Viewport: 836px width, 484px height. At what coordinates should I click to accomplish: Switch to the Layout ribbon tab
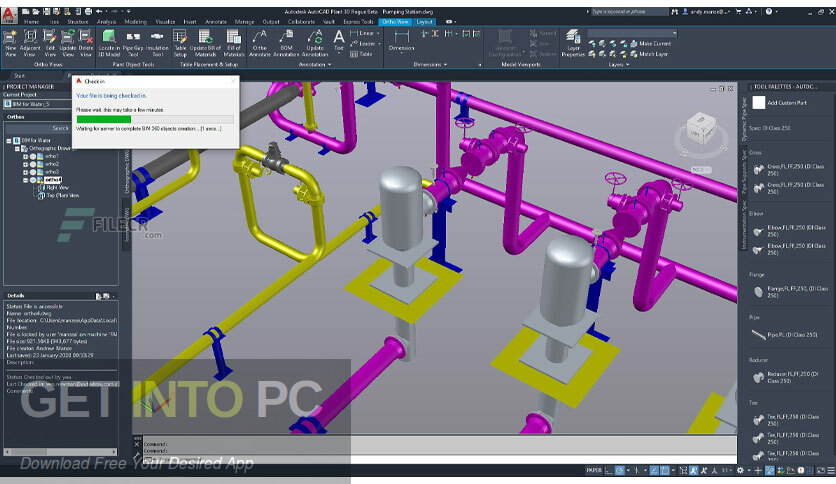(424, 22)
